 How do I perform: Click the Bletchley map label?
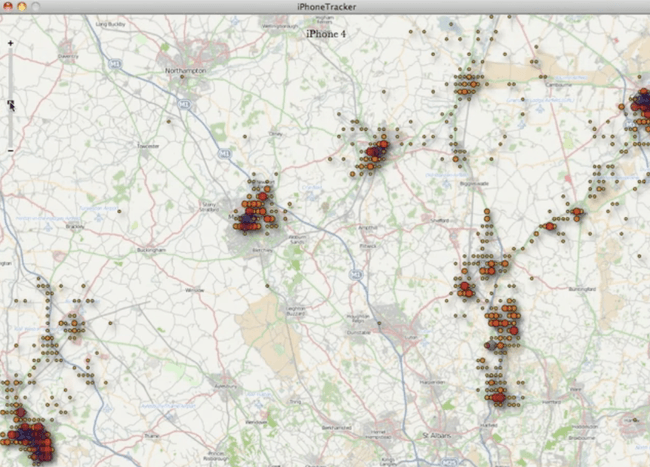pyautogui.click(x=263, y=250)
